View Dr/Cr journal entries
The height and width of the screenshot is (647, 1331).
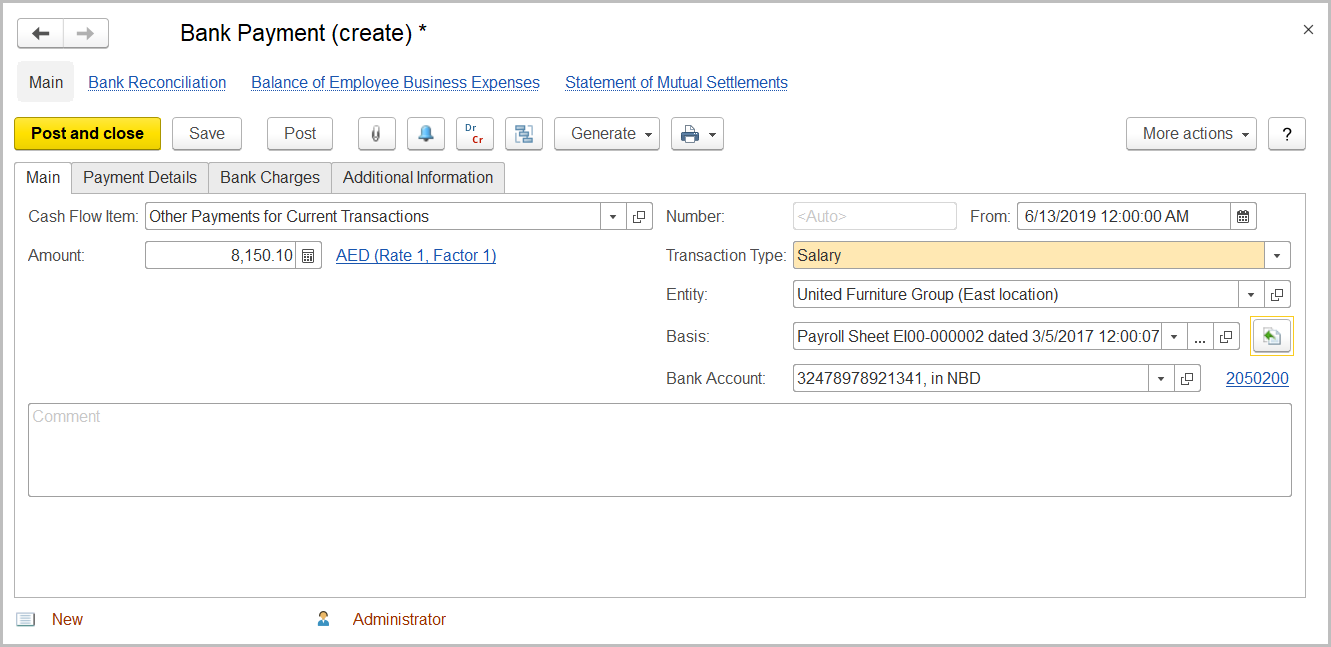[474, 133]
